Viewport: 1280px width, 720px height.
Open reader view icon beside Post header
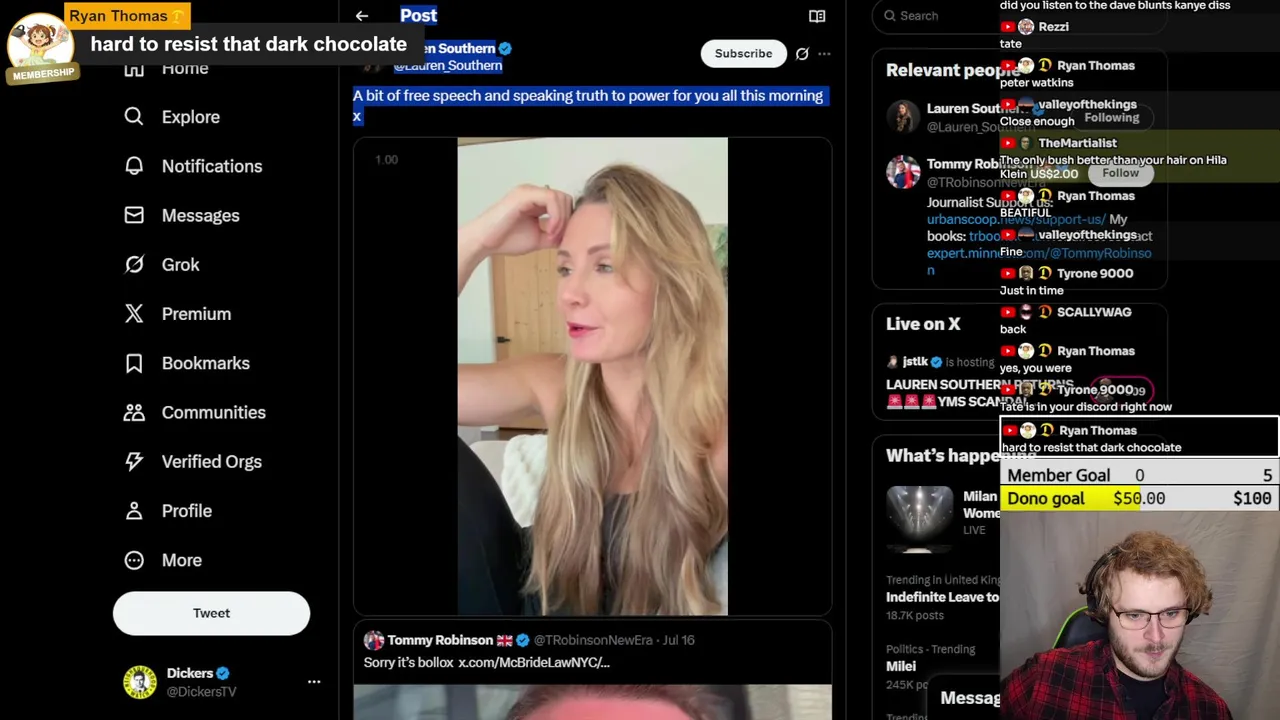pos(817,16)
